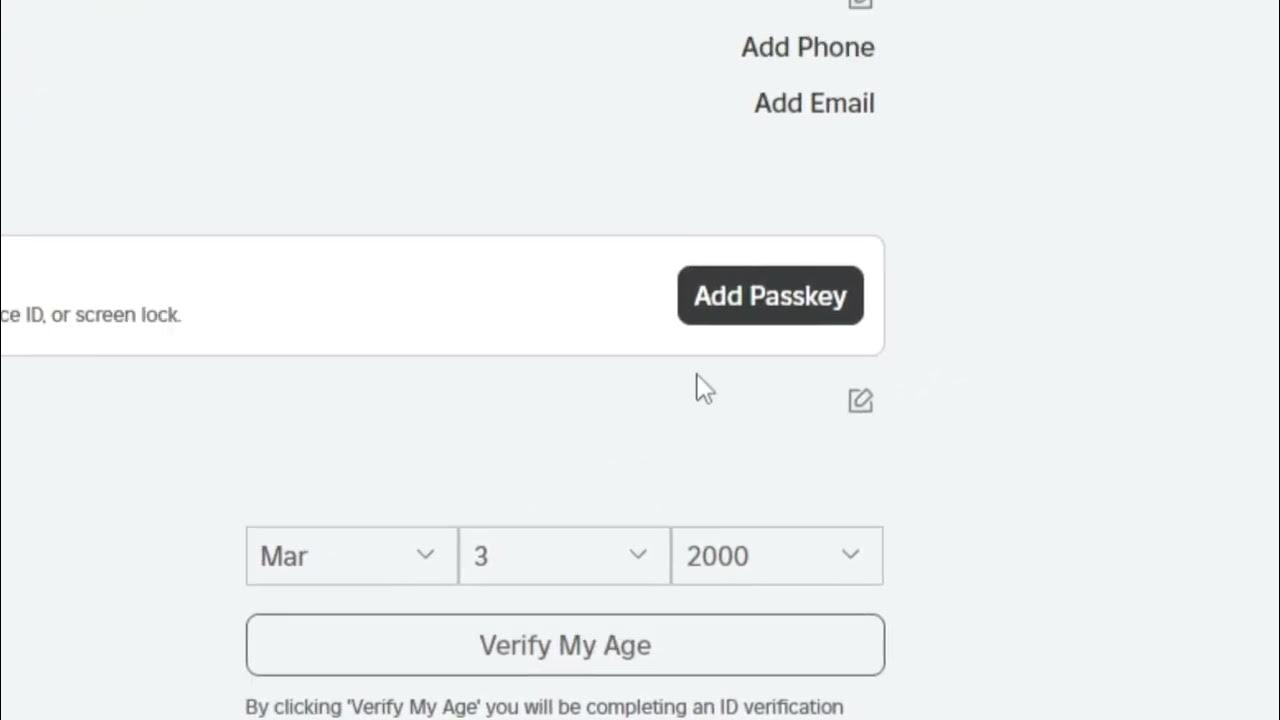Click the Add Phone link
1280x720 pixels.
[807, 47]
